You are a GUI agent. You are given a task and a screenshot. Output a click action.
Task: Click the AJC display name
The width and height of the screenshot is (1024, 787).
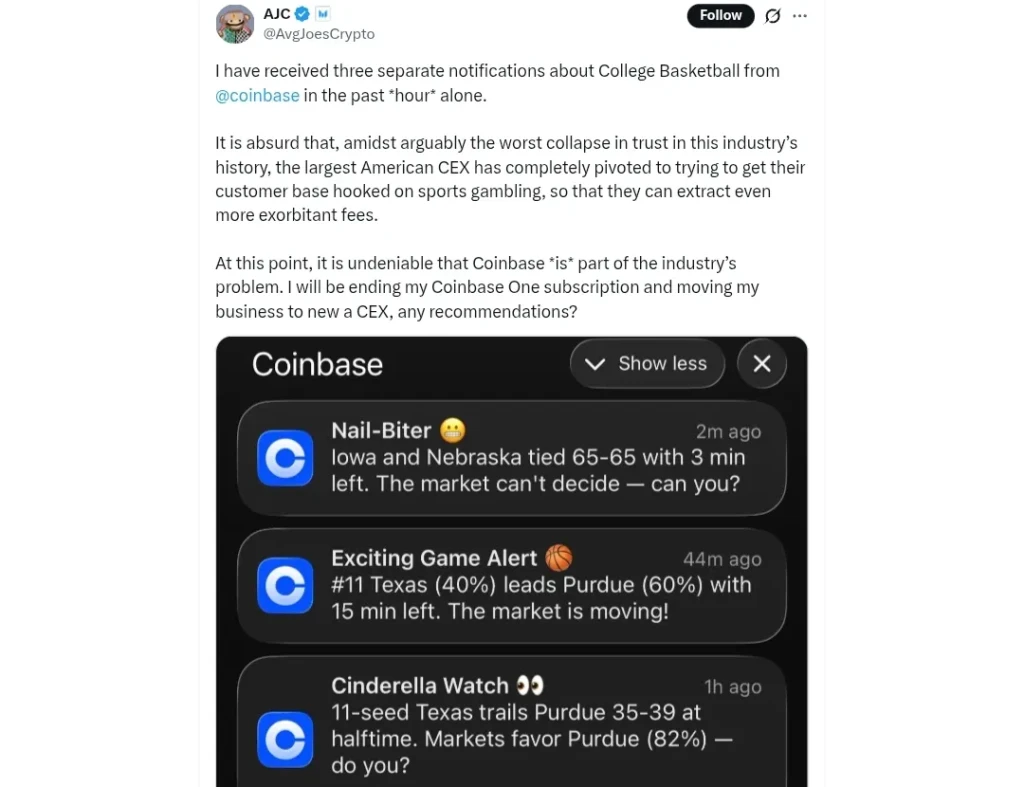pos(277,14)
